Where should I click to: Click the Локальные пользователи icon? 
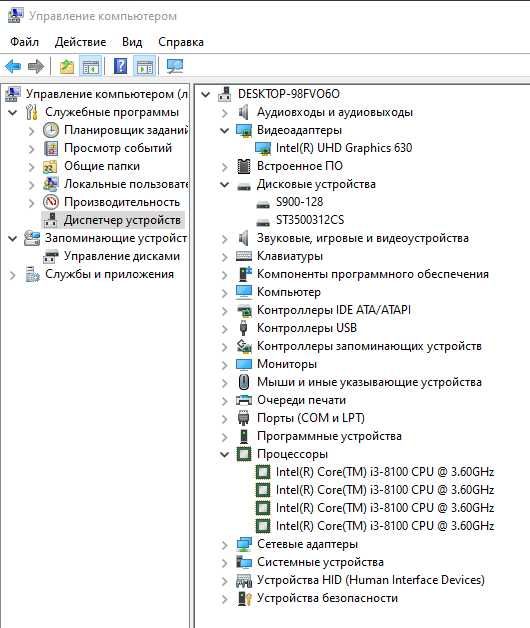pyautogui.click(x=50, y=184)
